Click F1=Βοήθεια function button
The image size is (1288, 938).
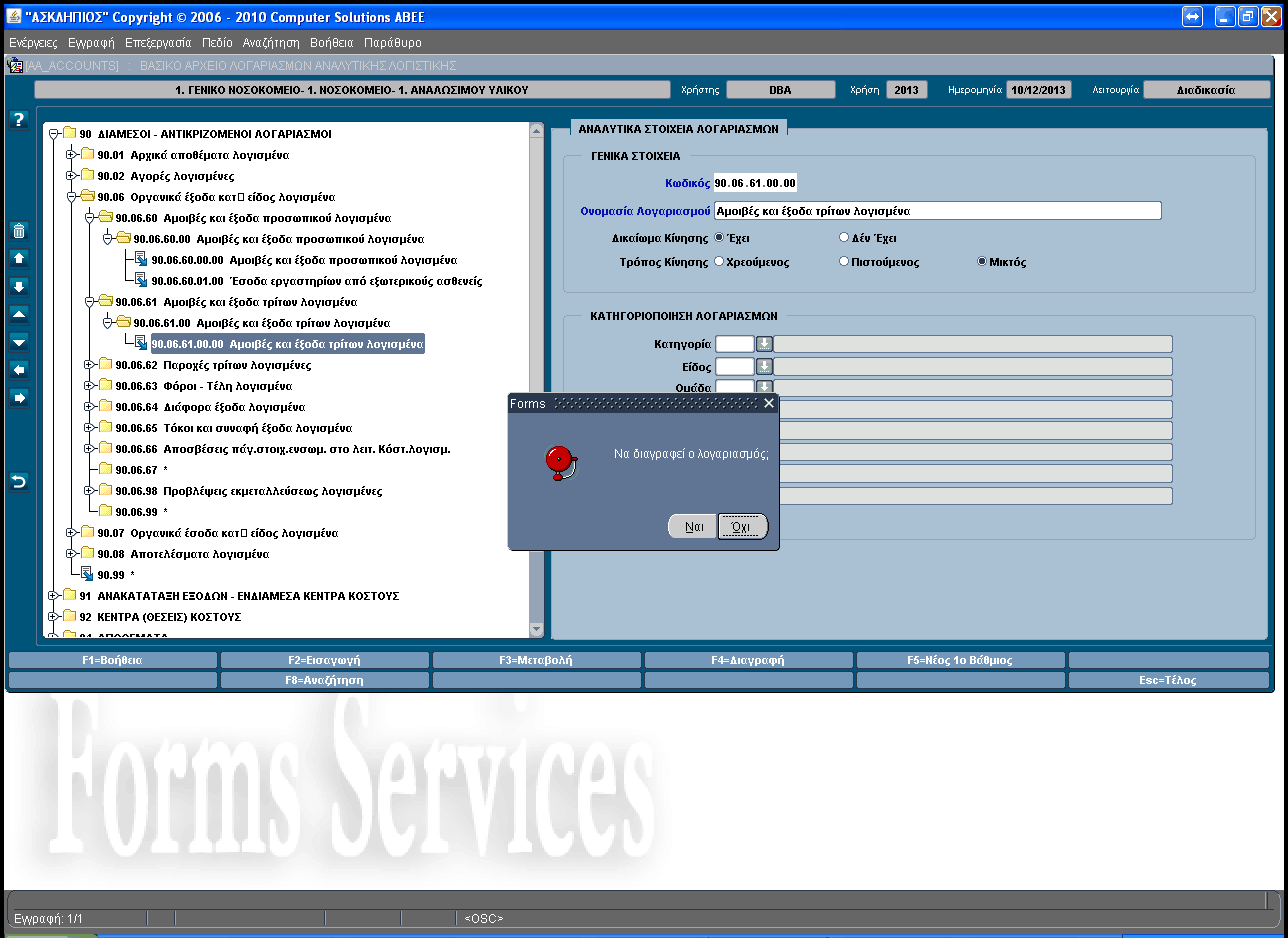pyautogui.click(x=112, y=660)
